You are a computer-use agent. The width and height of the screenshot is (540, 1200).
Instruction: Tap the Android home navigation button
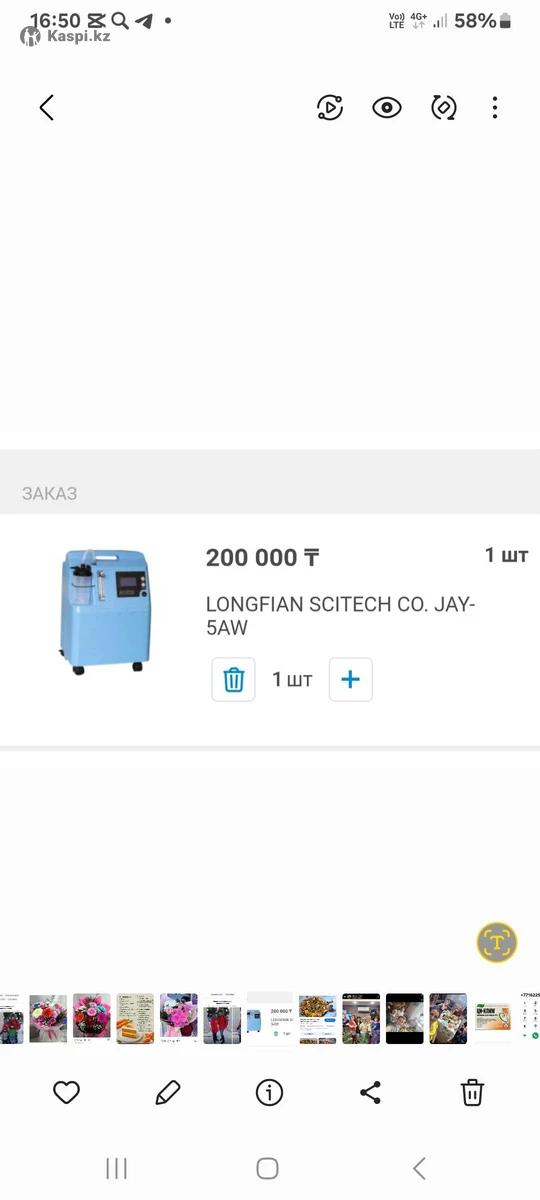[x=267, y=1168]
